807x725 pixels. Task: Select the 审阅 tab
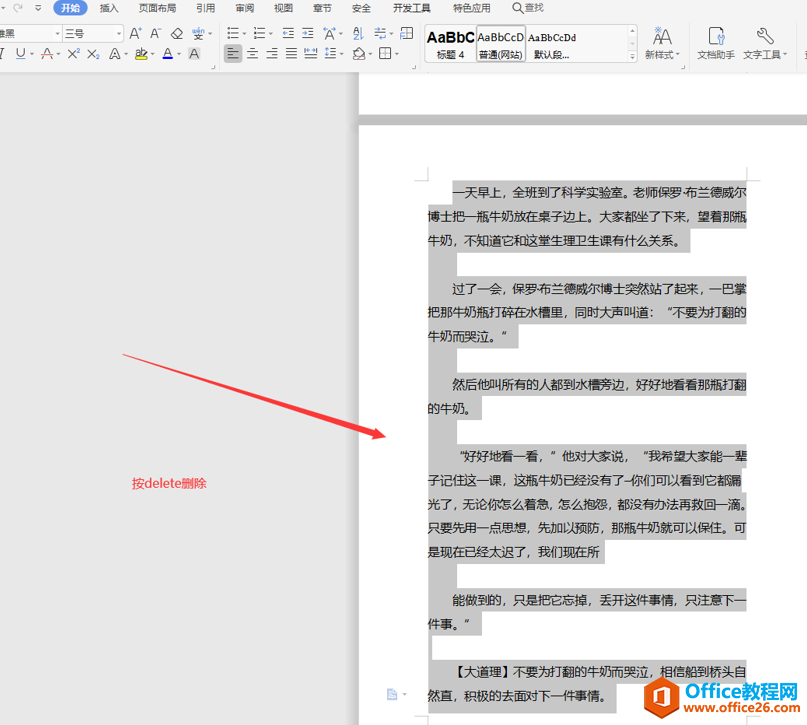[244, 8]
